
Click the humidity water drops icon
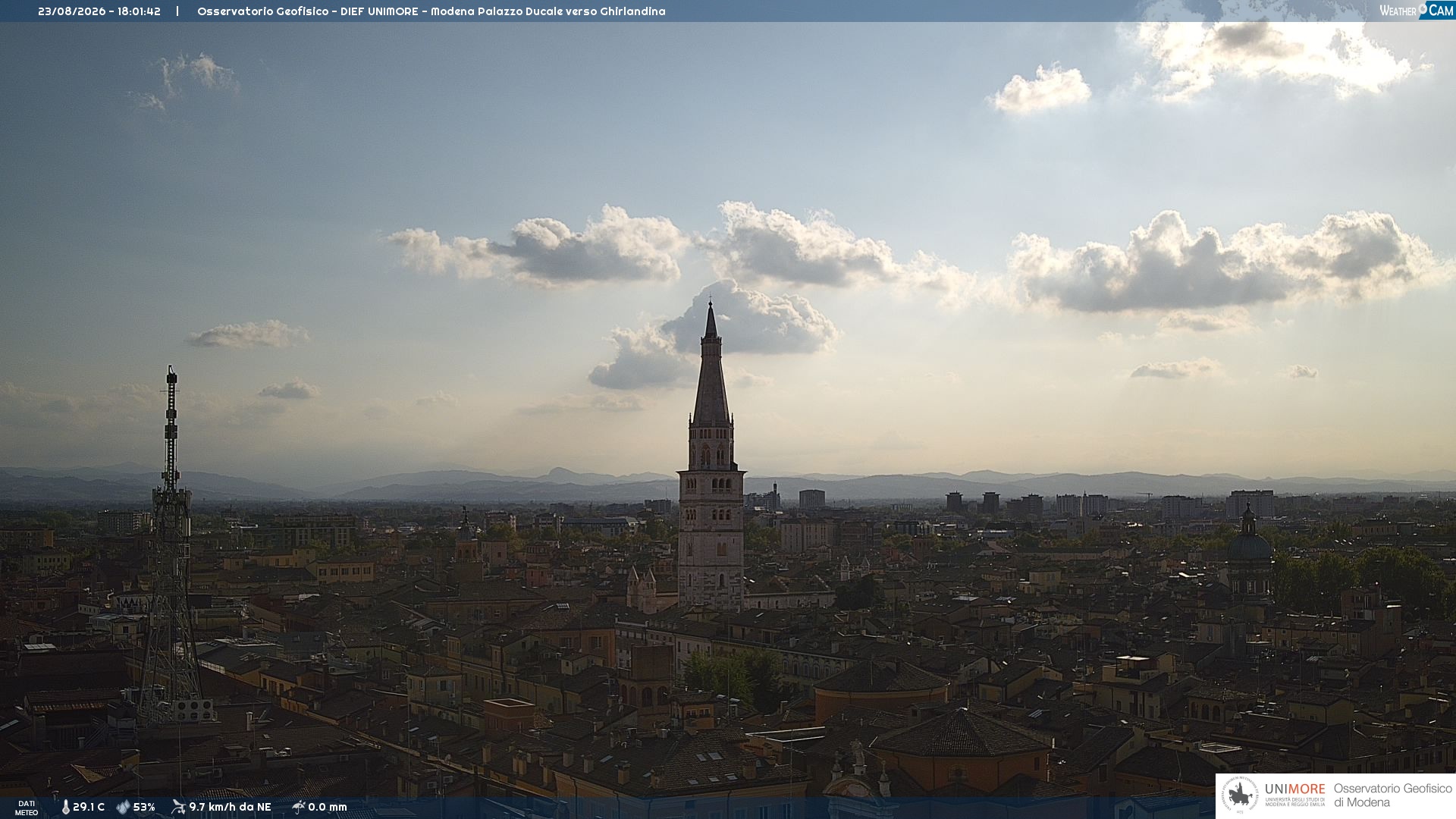(x=123, y=808)
